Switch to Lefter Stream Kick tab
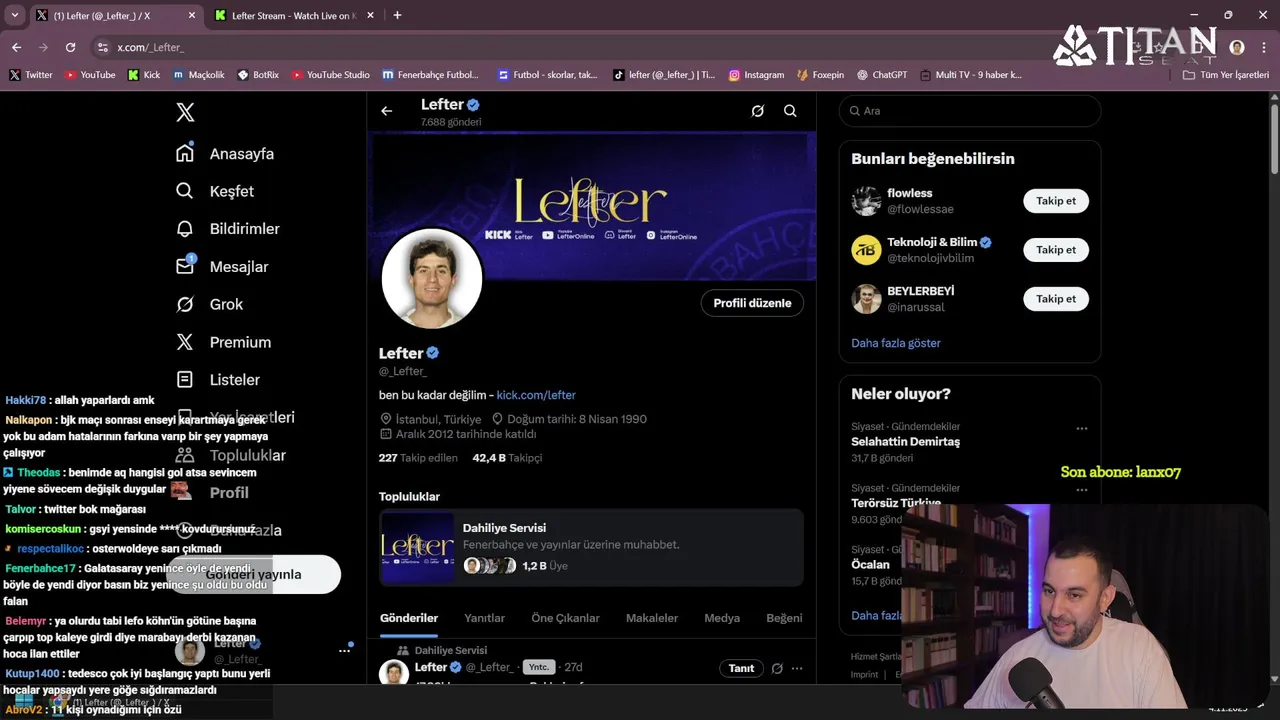 coord(293,16)
